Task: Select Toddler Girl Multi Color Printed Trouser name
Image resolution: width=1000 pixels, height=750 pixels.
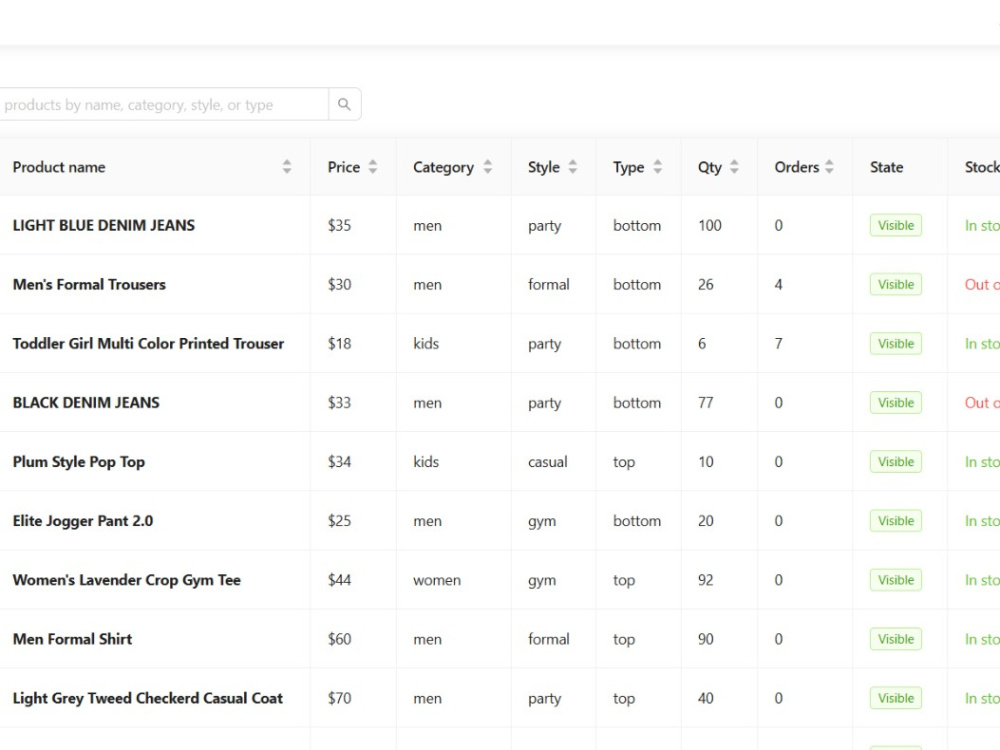Action: click(149, 344)
